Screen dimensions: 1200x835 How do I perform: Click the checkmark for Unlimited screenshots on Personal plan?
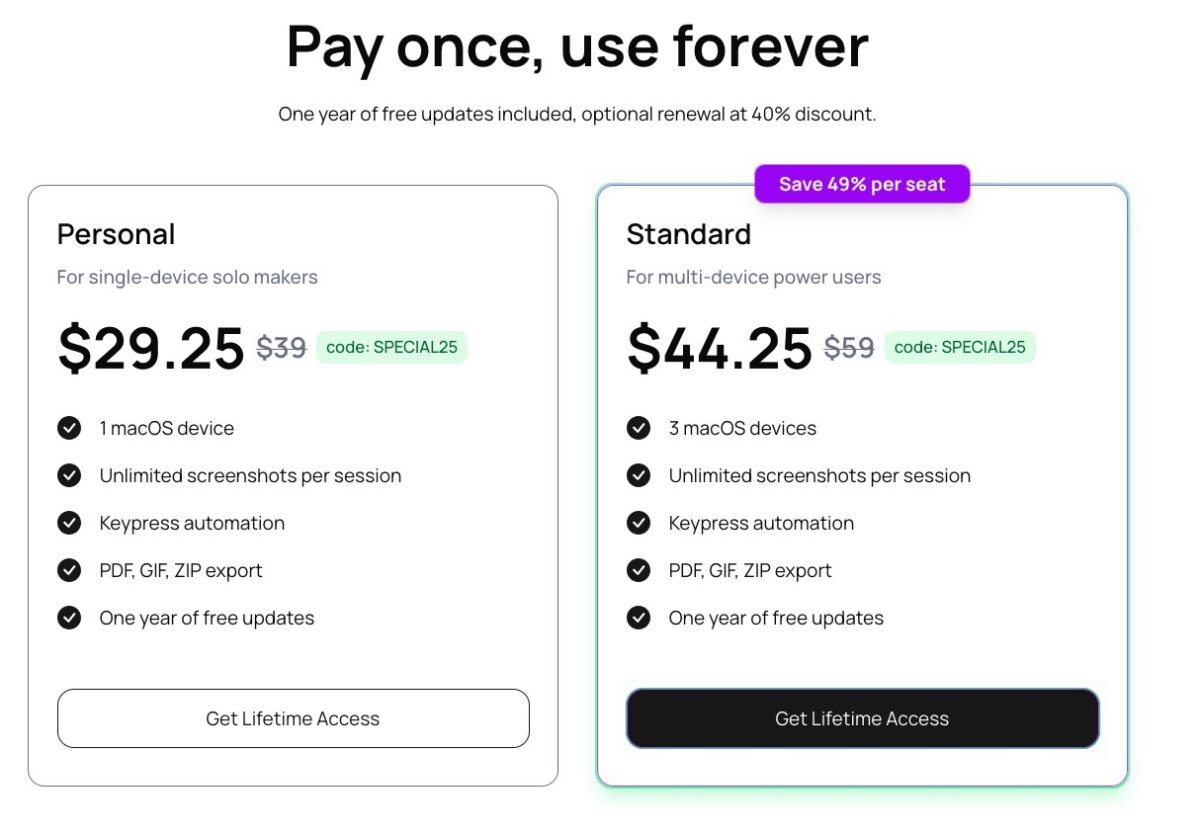point(69,476)
